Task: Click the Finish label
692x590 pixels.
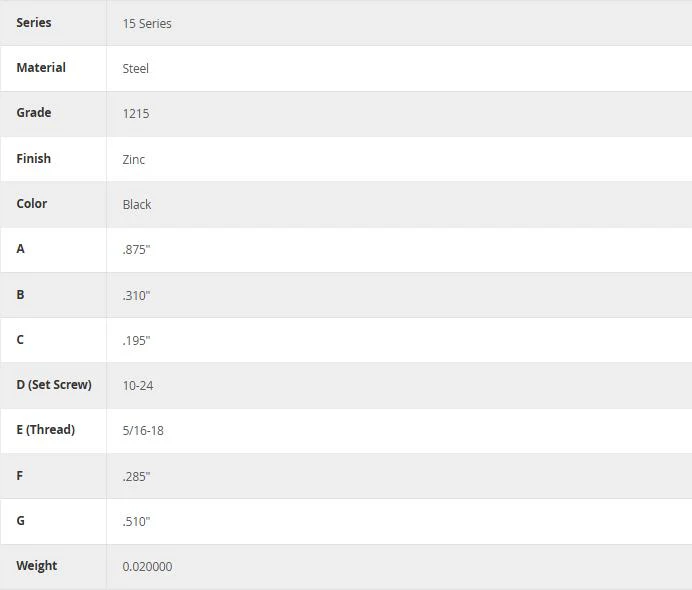Action: 34,158
